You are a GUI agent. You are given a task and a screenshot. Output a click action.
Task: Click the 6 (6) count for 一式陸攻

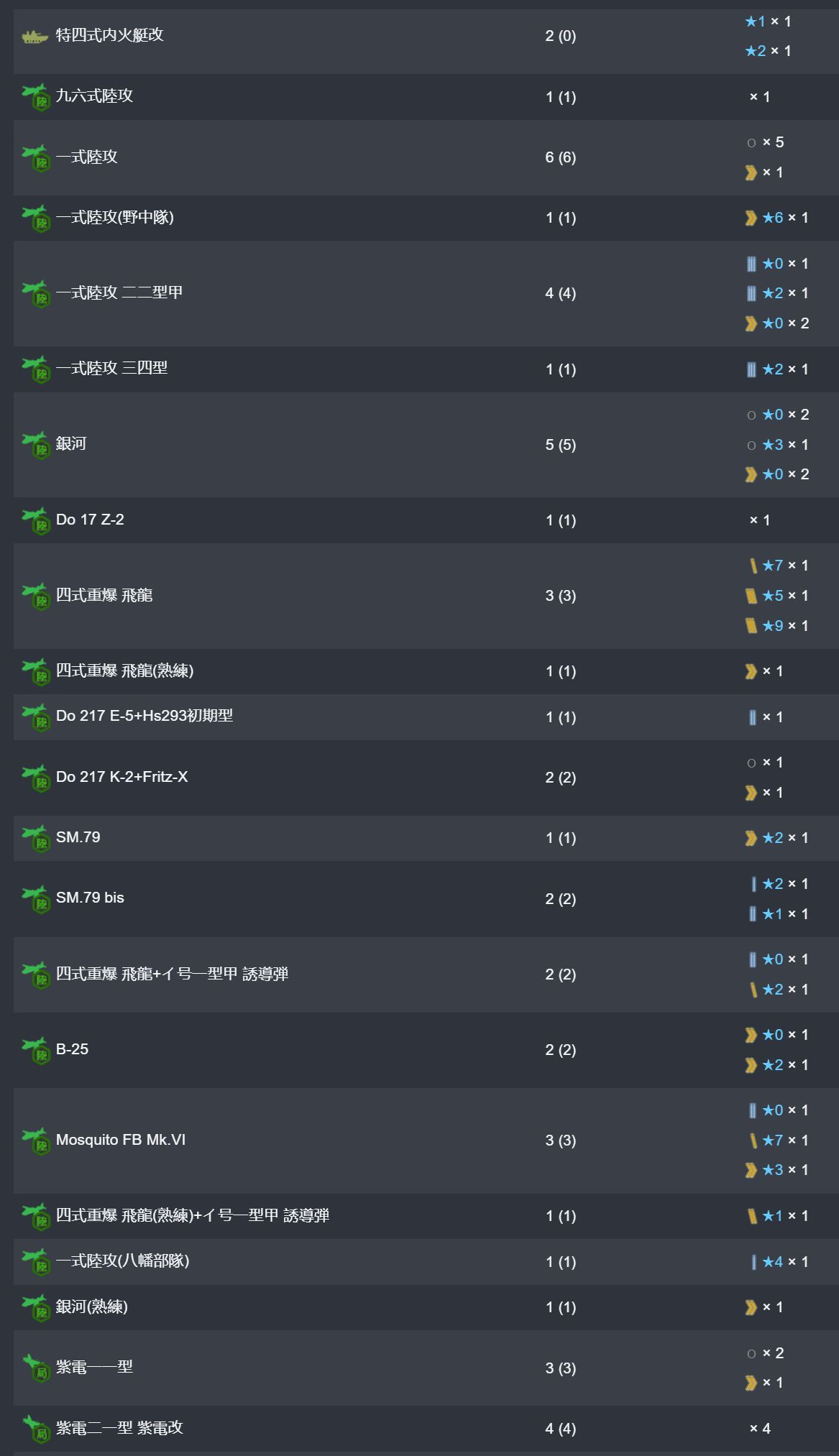[x=560, y=157]
